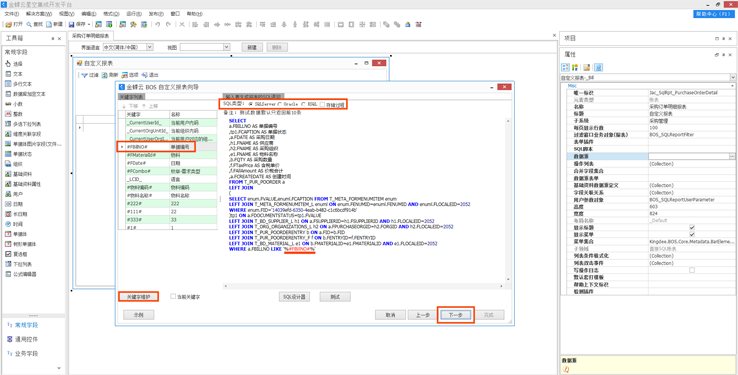738x375 pixels.
Task: Pick the 多选下拉列表 field in toolbox
Action: 23,124
